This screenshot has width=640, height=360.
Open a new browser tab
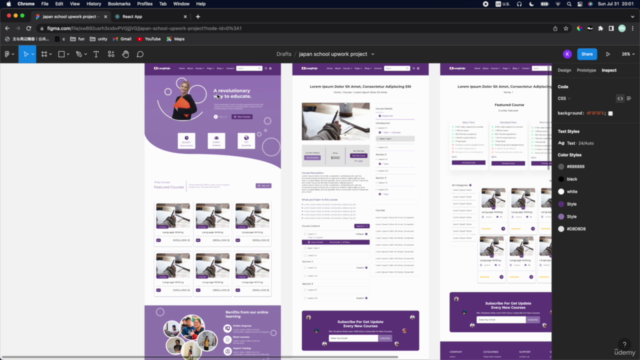pyautogui.click(x=198, y=17)
